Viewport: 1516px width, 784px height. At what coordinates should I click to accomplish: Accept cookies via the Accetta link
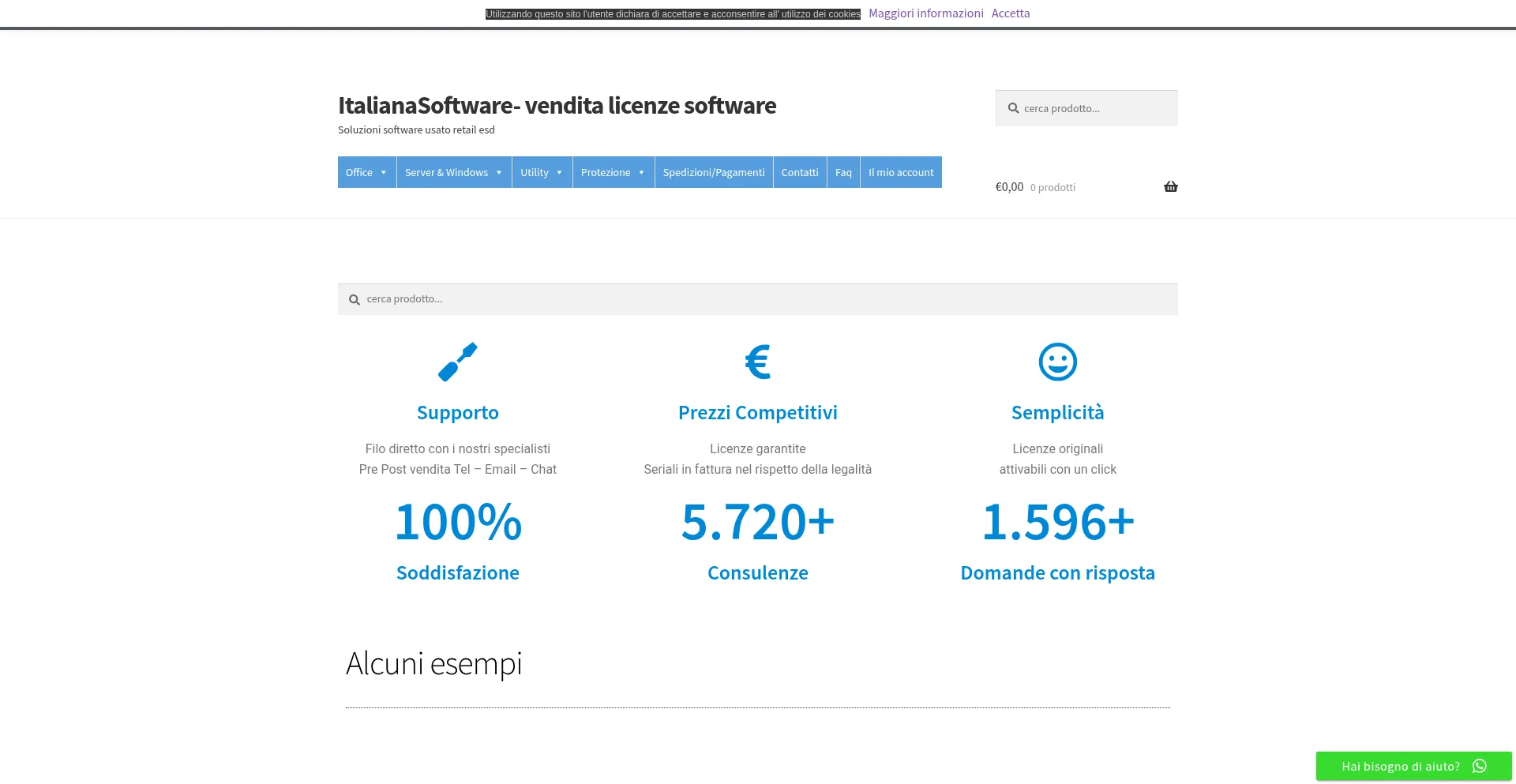click(x=1010, y=13)
